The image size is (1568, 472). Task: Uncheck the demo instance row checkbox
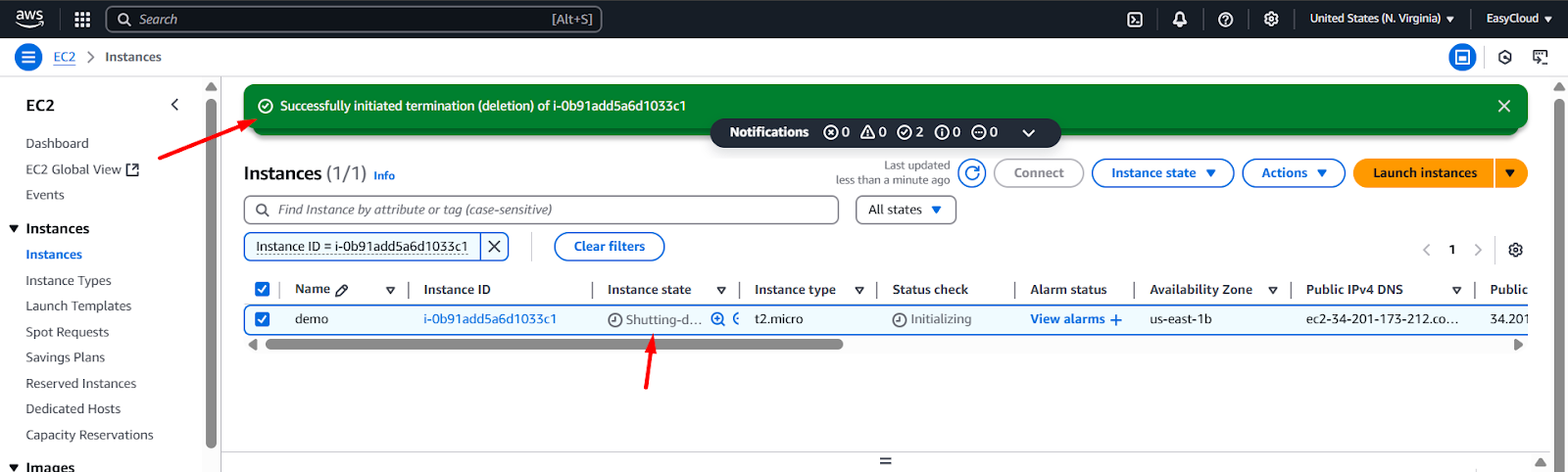(262, 319)
